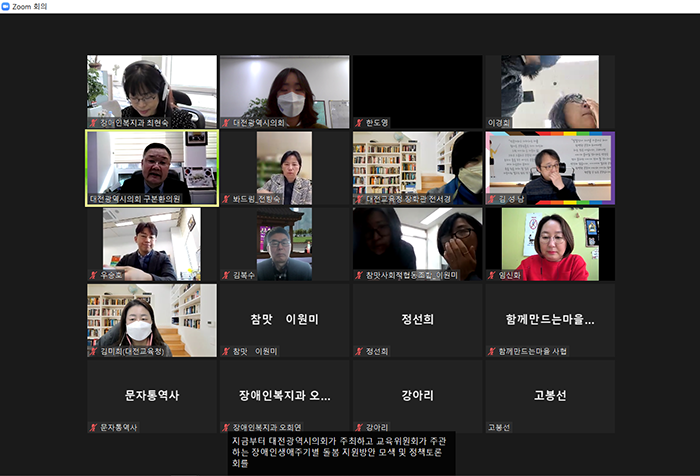Select 참맛 이원미 camera-off tile
Screen dimensions: 700x476
tap(284, 320)
